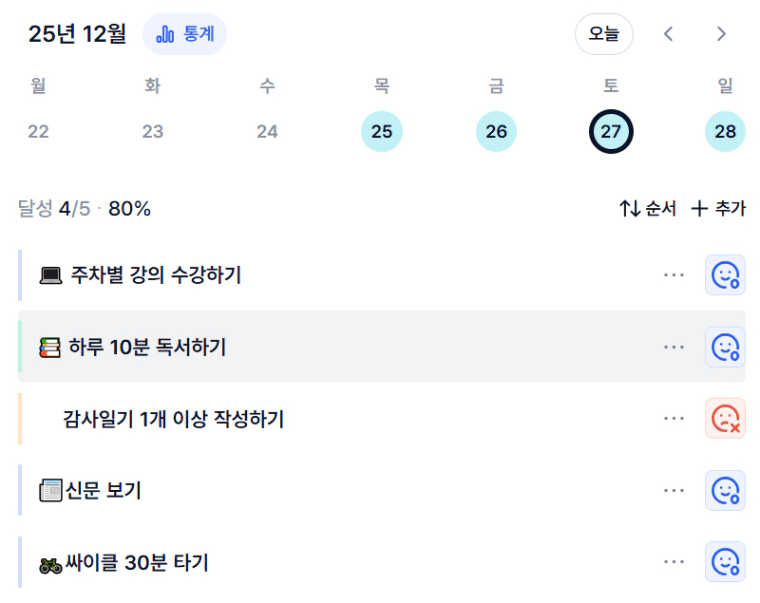Open the 순서 sort order control
This screenshot has height=603, width=760.
point(648,209)
